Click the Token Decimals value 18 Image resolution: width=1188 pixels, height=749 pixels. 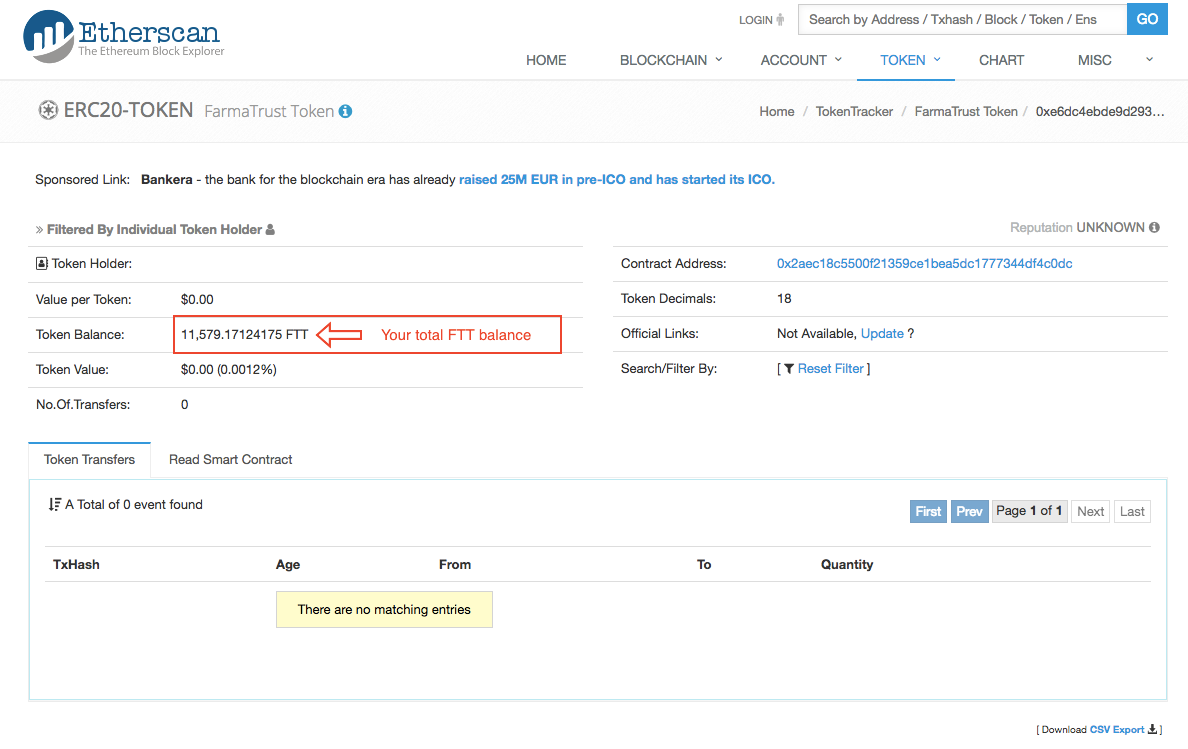(784, 299)
